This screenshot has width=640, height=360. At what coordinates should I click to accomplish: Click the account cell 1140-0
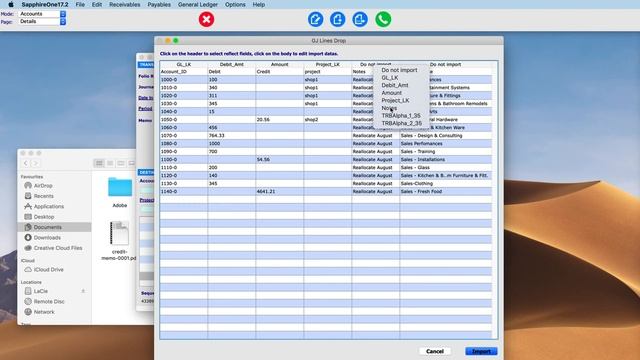pyautogui.click(x=184, y=191)
